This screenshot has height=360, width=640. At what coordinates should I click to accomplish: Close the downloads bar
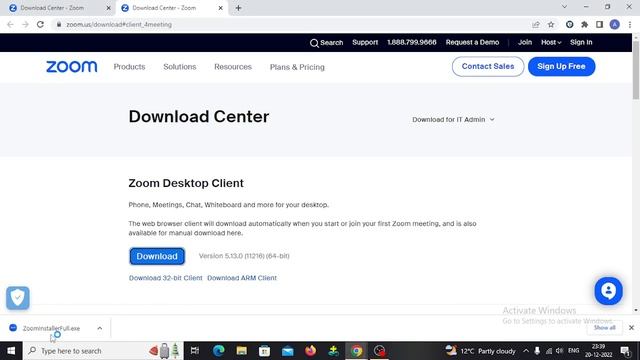click(x=631, y=328)
